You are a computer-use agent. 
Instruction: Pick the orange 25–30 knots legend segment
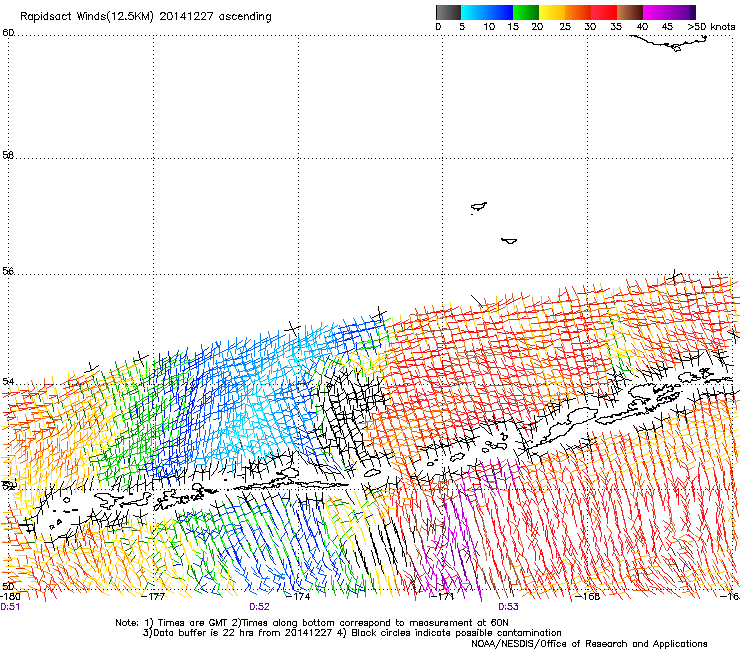click(578, 12)
